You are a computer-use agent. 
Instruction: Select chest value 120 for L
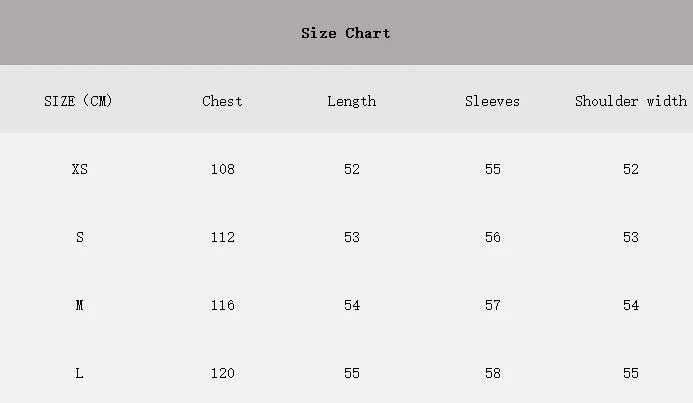pos(223,373)
